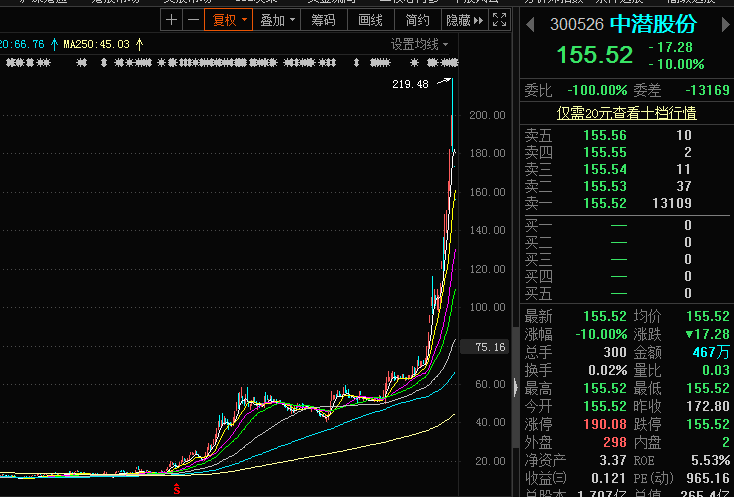
Task: Go to previous stock with left arrow
Action: coord(530,24)
